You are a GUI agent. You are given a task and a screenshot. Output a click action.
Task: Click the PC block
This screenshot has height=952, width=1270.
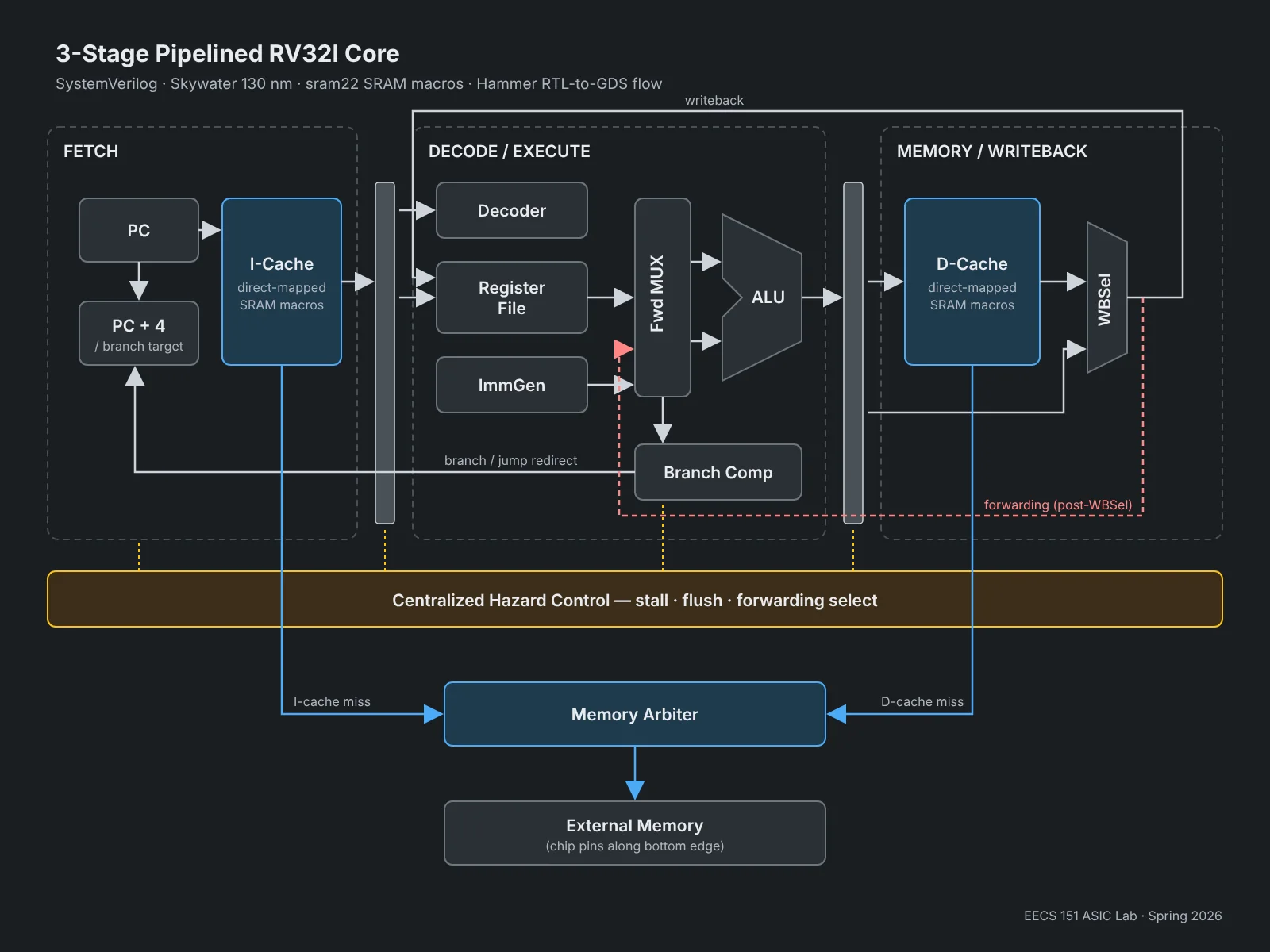[x=139, y=230]
